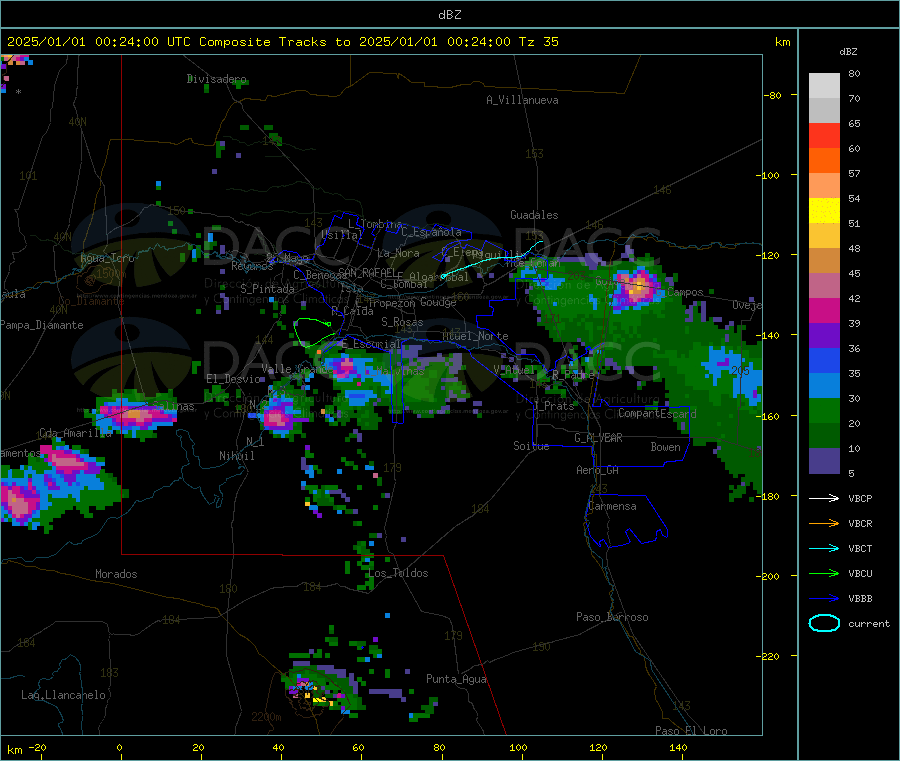This screenshot has width=900, height=761.
Task: Click the storm cell core near Campos
Action: point(637,287)
